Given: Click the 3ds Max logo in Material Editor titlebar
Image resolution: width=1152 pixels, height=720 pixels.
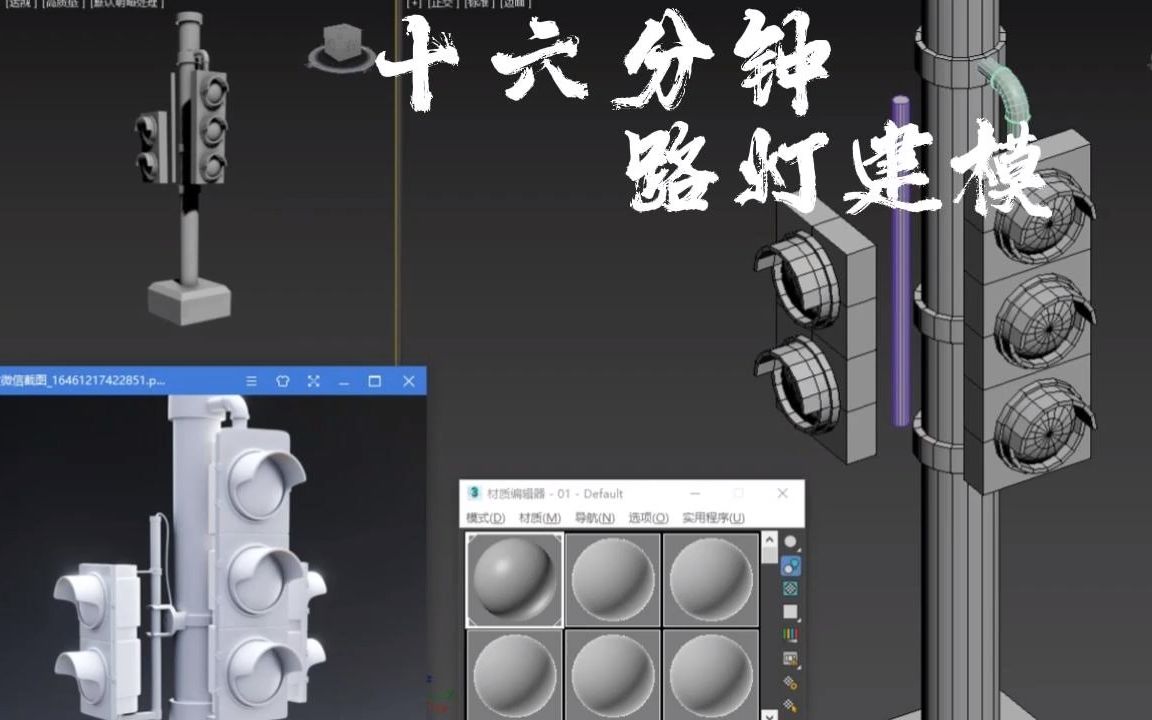Looking at the screenshot, I should pyautogui.click(x=473, y=494).
